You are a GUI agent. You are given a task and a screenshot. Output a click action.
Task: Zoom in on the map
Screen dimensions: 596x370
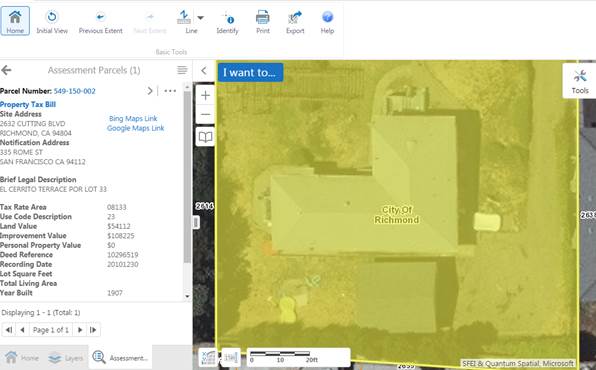(x=205, y=95)
